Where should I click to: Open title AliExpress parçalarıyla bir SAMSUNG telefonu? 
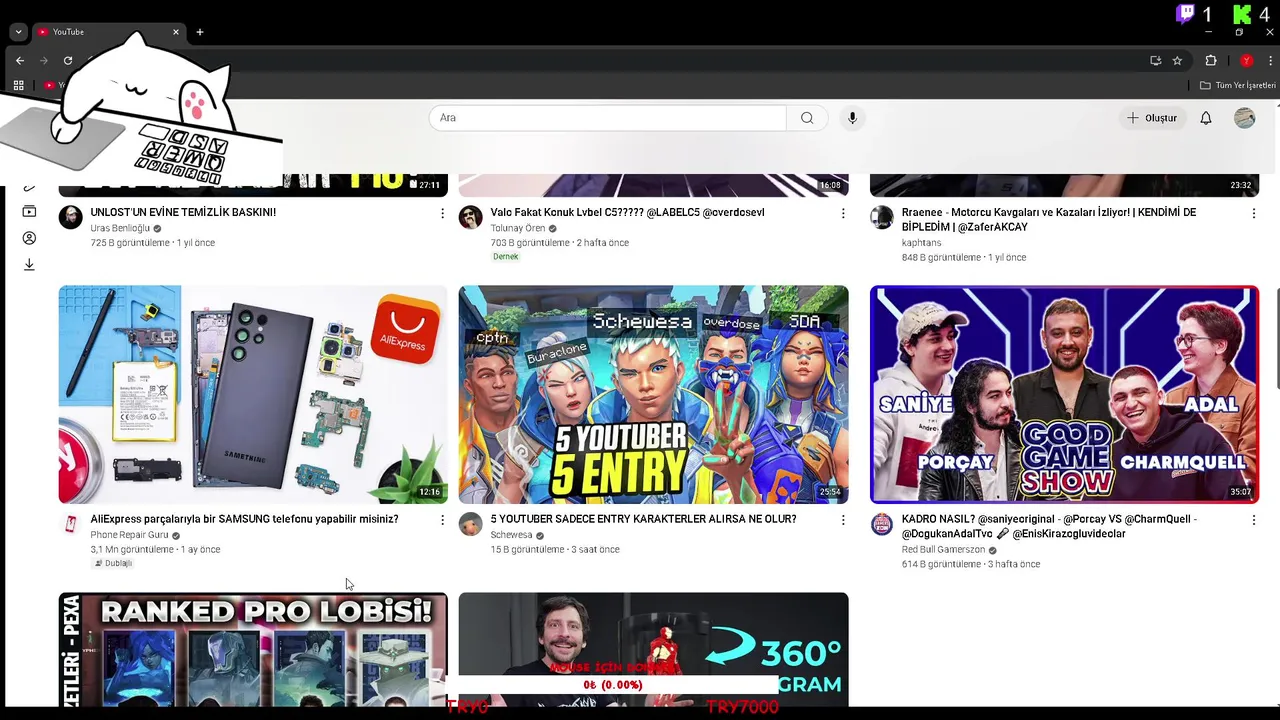tap(244, 519)
